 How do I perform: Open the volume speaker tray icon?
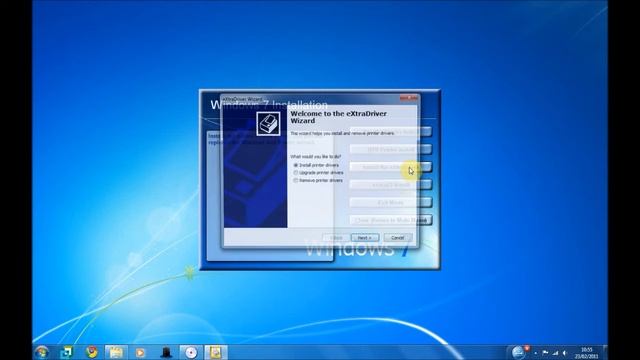coord(565,353)
